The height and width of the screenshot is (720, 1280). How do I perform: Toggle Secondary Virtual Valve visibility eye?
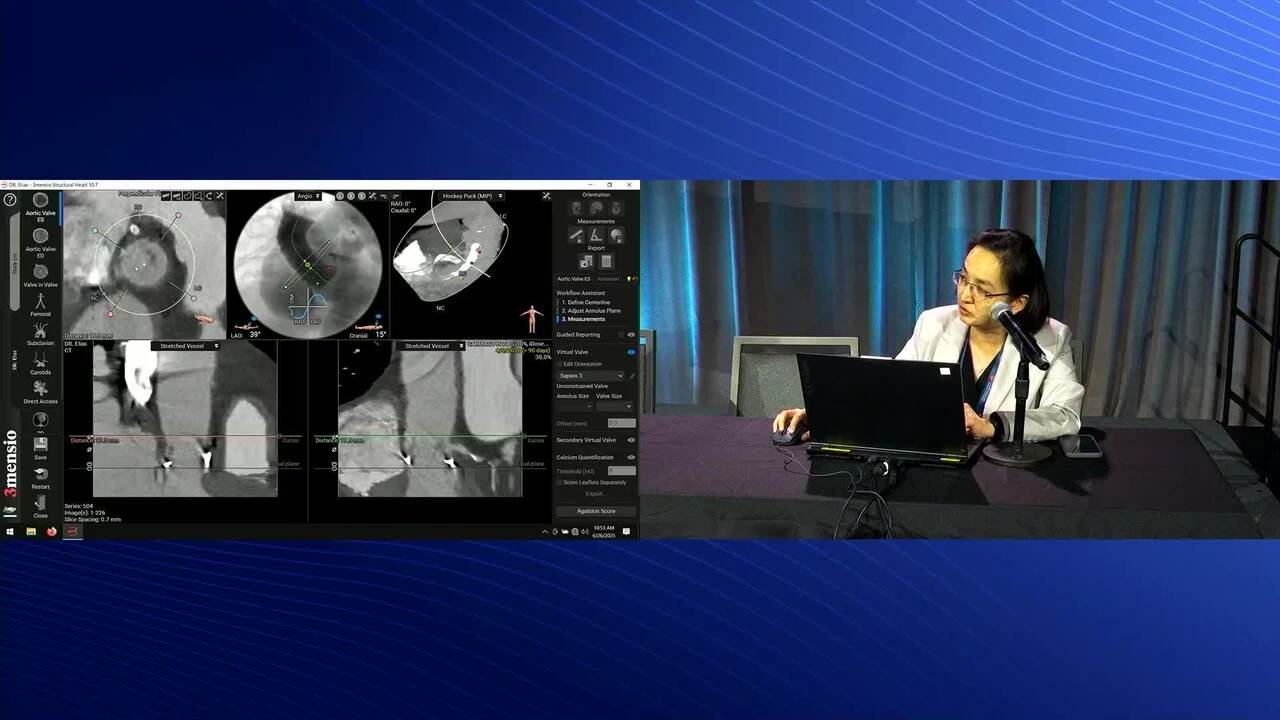(631, 440)
